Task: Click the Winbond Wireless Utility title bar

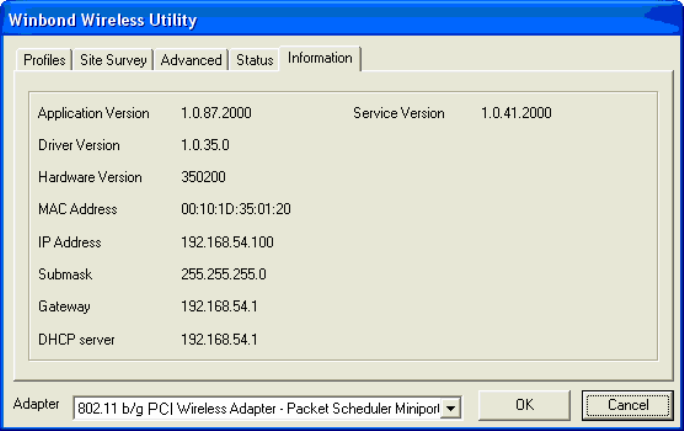Action: click(x=342, y=20)
